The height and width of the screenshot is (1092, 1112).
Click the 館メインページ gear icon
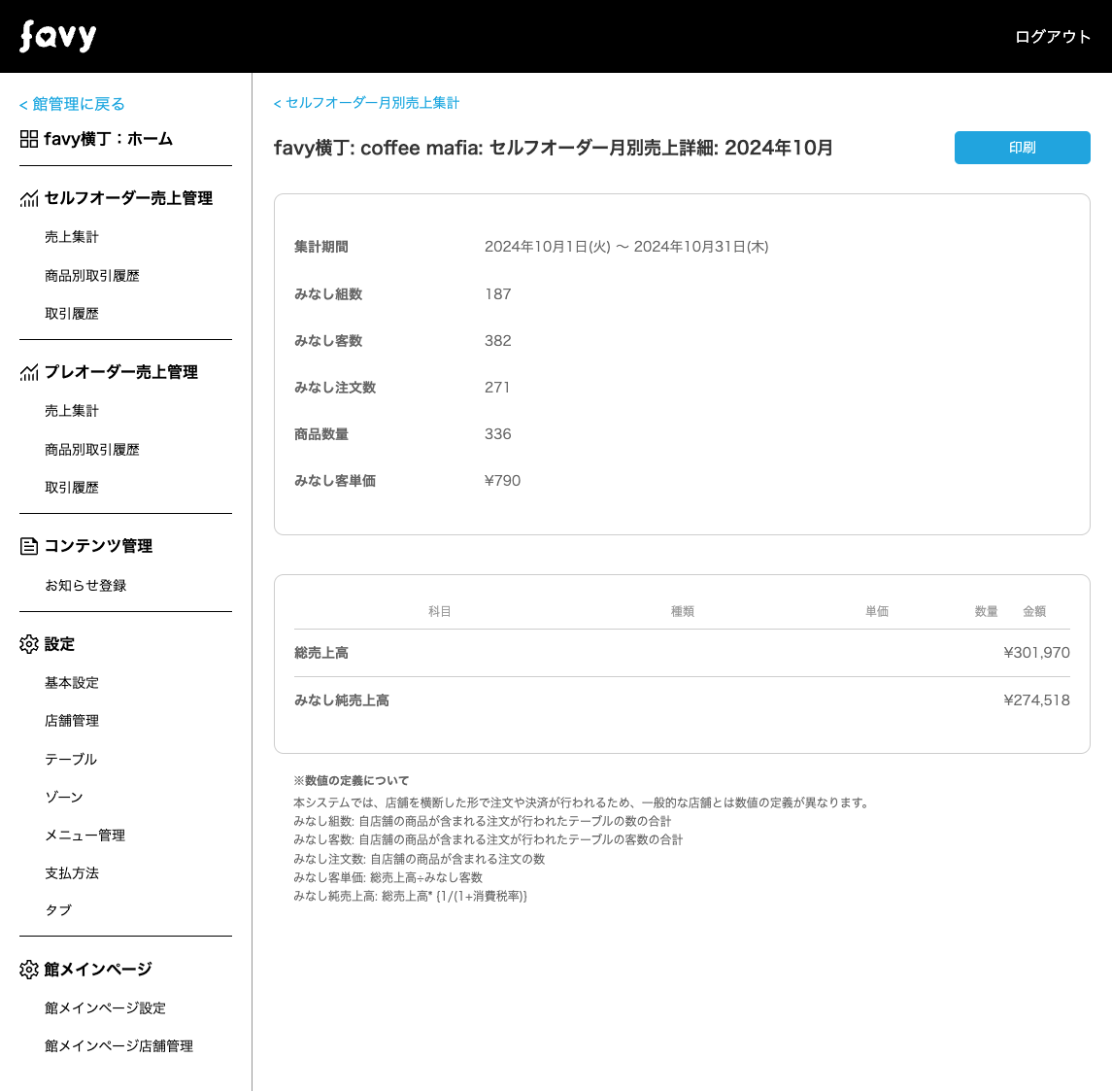29,970
